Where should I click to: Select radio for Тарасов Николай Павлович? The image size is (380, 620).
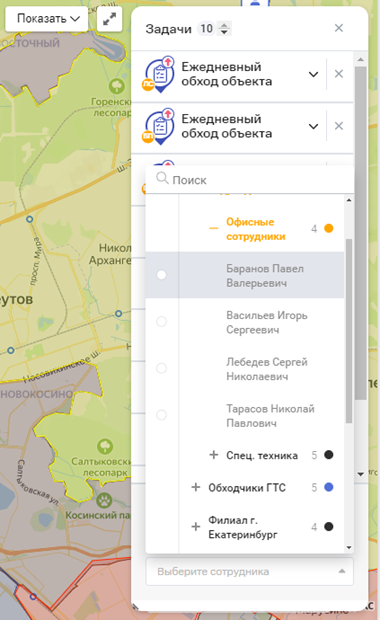(x=161, y=415)
